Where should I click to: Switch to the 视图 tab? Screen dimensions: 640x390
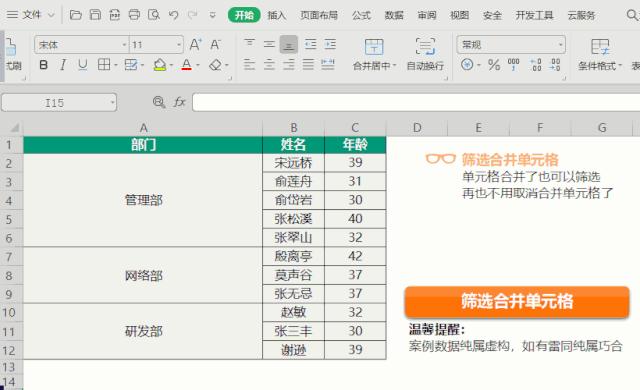coord(459,15)
